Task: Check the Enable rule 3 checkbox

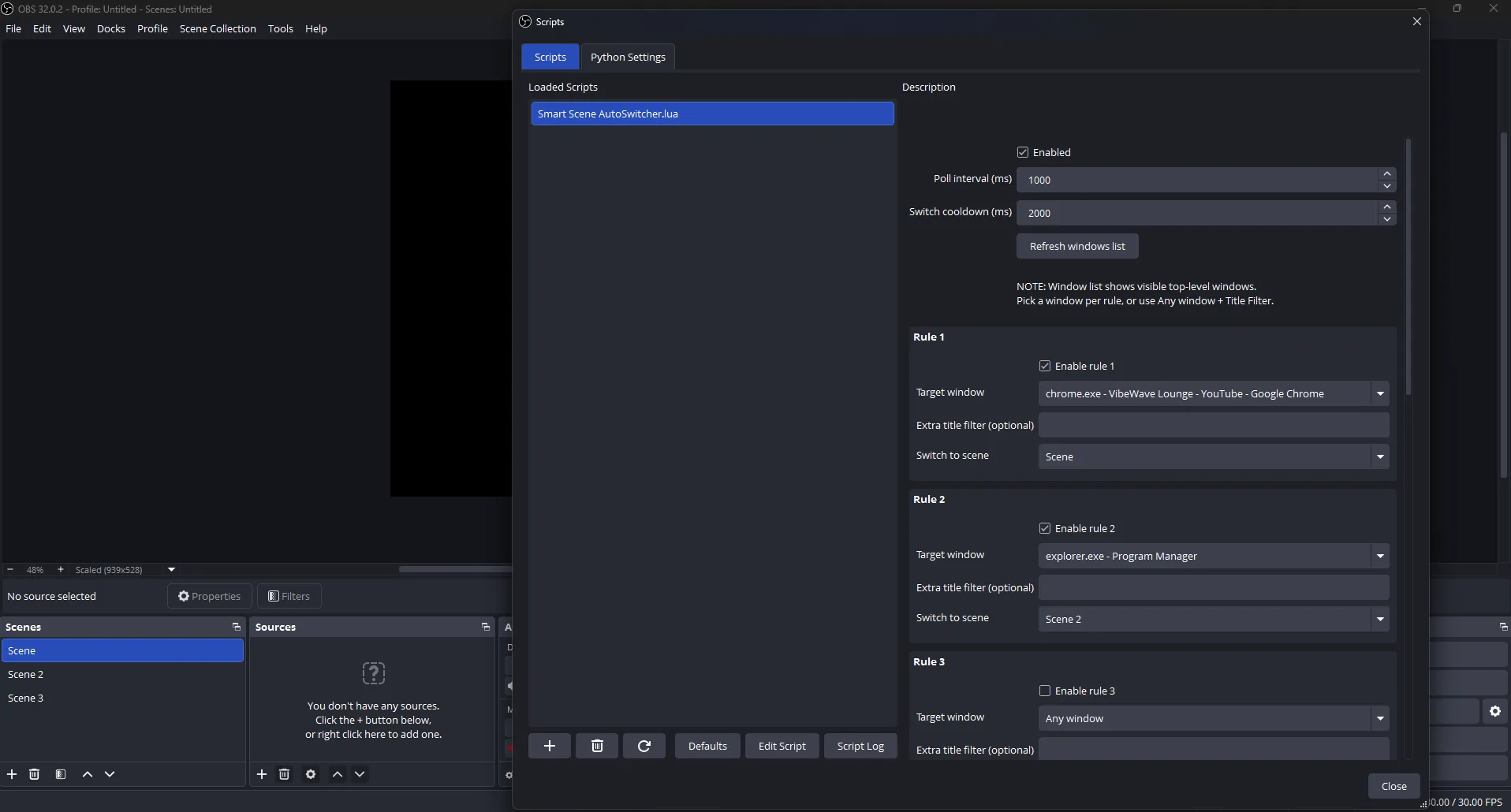Action: (x=1045, y=690)
